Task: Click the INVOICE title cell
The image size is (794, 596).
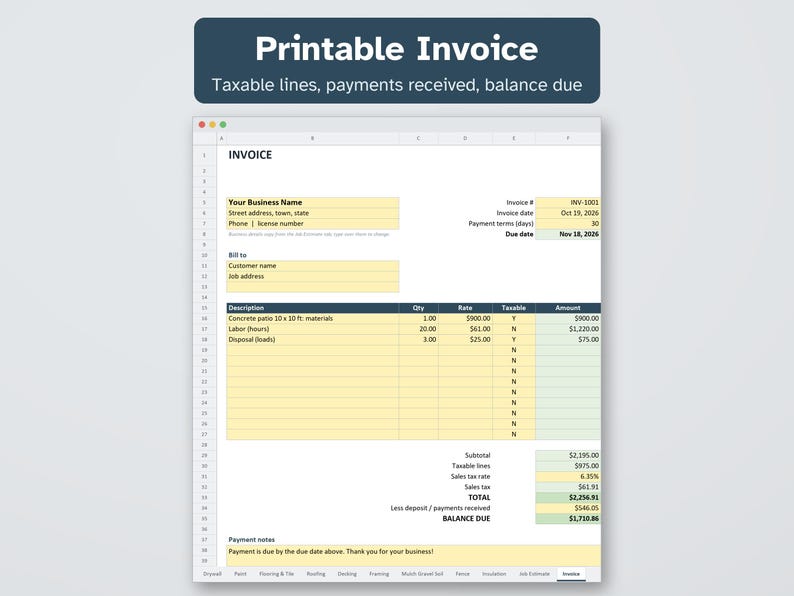Action: pyautogui.click(x=250, y=155)
